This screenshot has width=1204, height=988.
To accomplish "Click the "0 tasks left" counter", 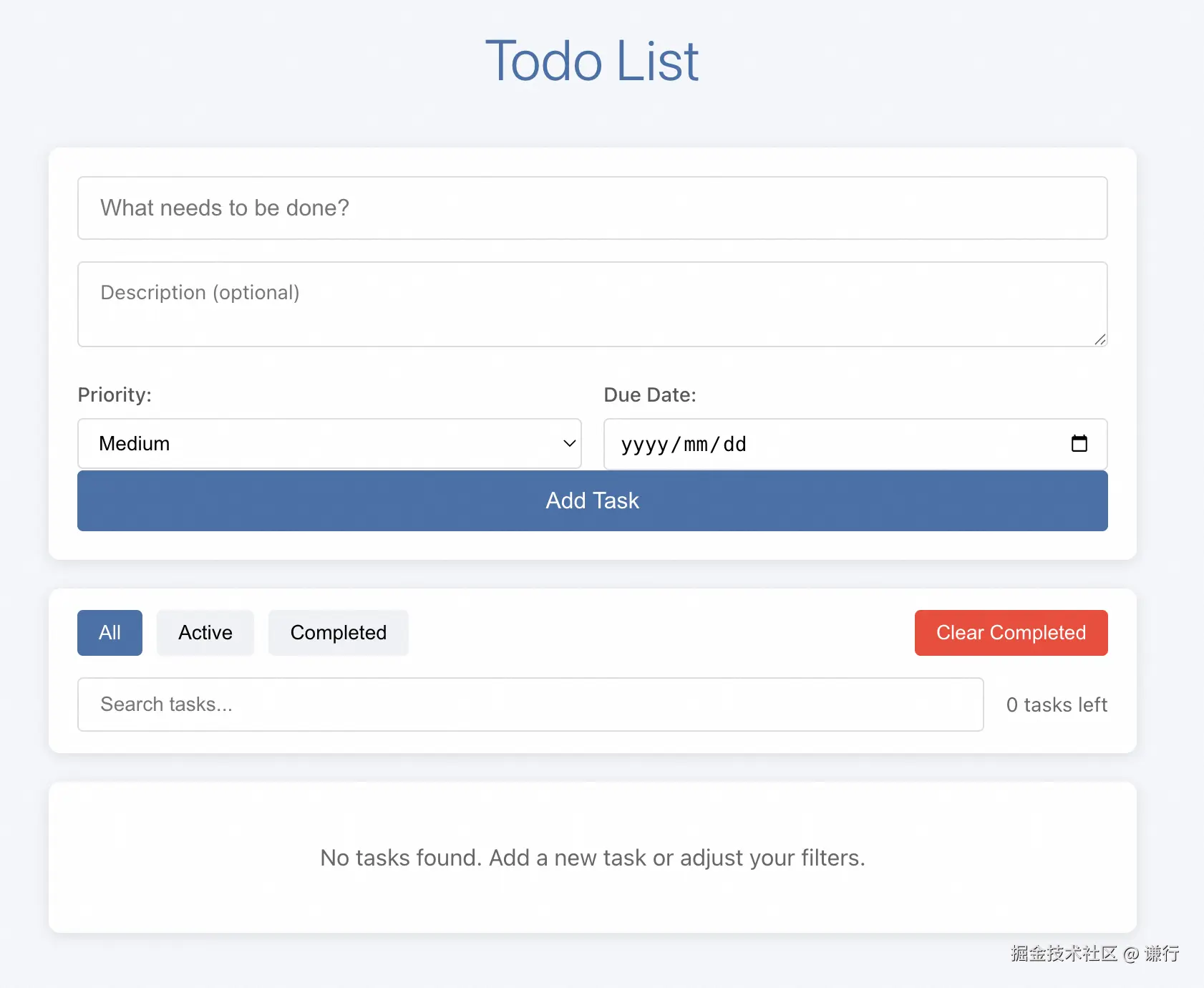I will click(x=1057, y=705).
